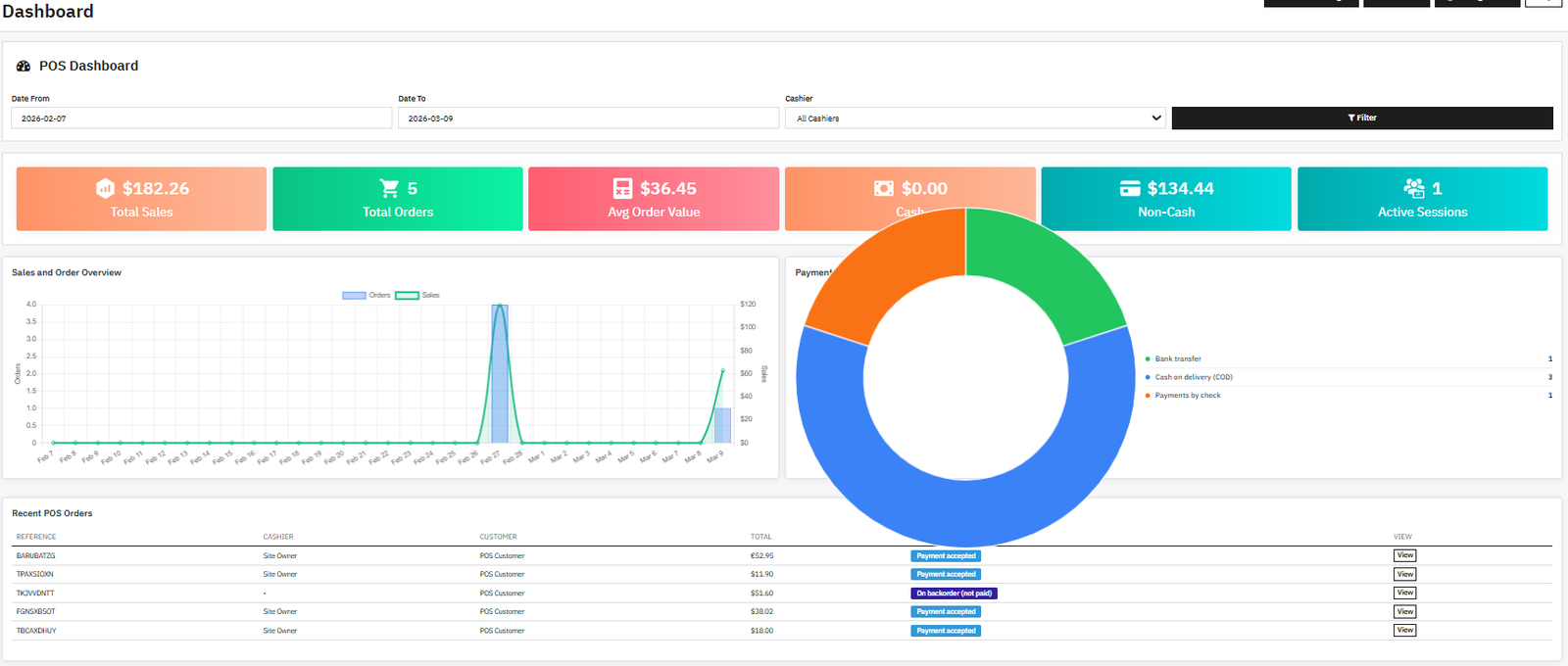
Task: Click the Non-Cash credit card icon
Action: point(1130,188)
